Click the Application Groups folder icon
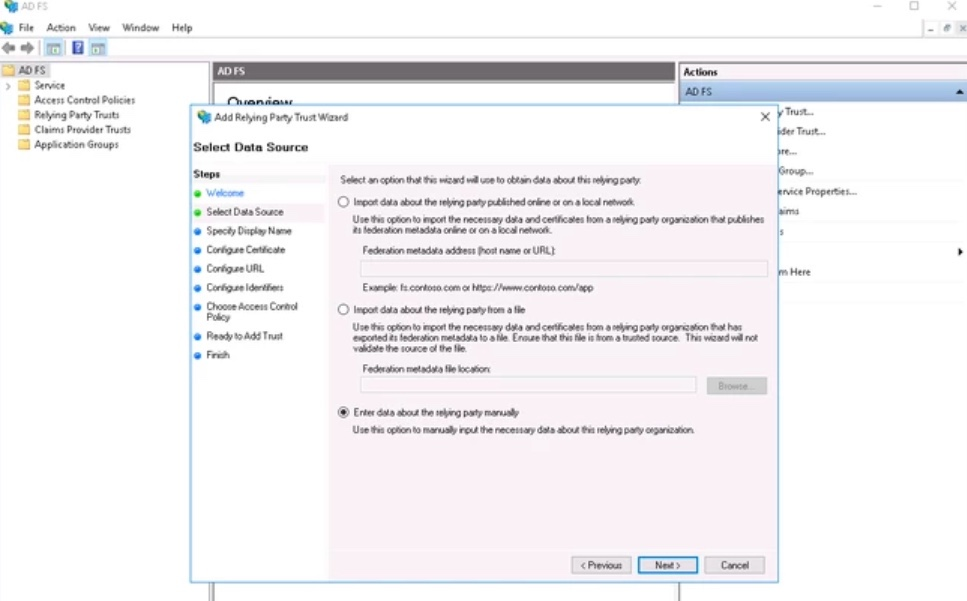 (x=24, y=144)
